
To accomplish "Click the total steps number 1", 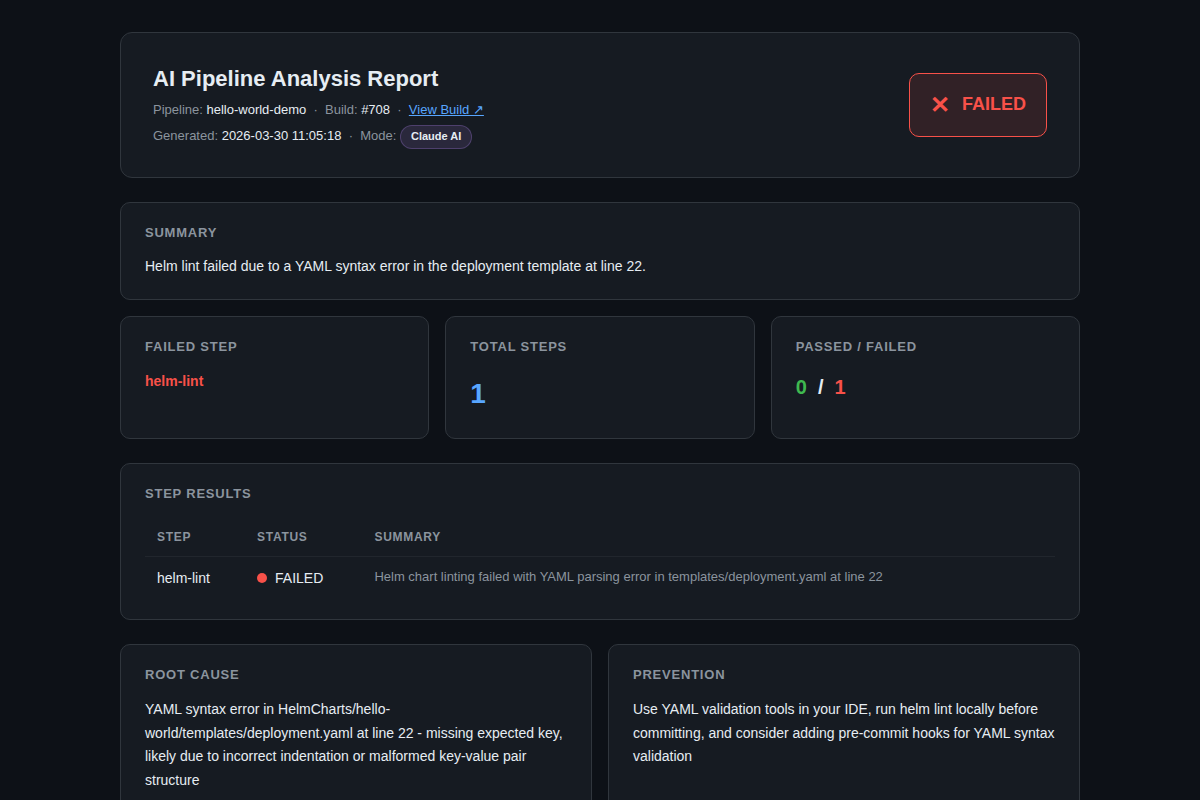I will pyautogui.click(x=478, y=394).
